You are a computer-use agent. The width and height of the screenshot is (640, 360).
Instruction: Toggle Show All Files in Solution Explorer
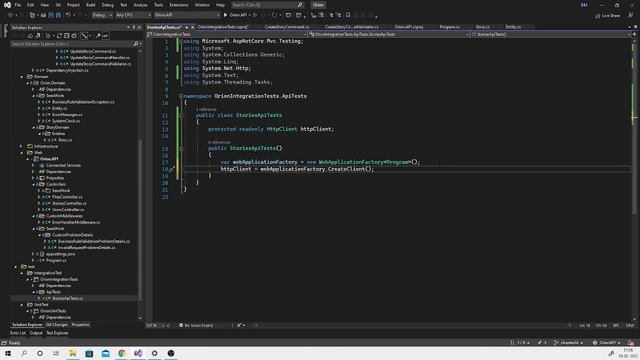[74, 36]
